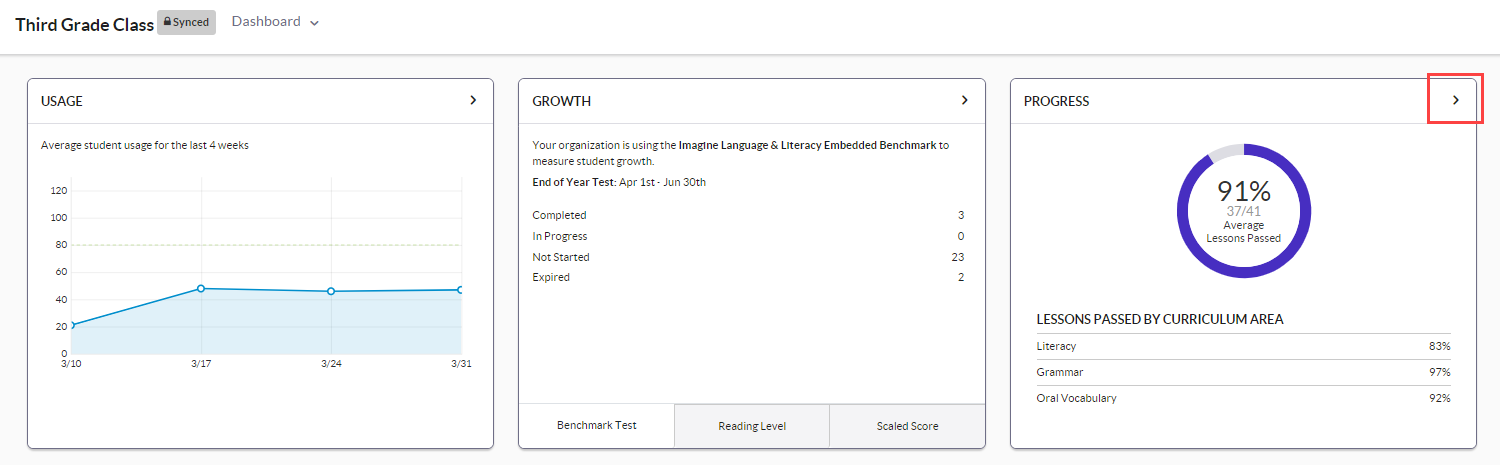The width and height of the screenshot is (1500, 465).
Task: Click the 3/24 data point on usage chart
Action: (331, 291)
